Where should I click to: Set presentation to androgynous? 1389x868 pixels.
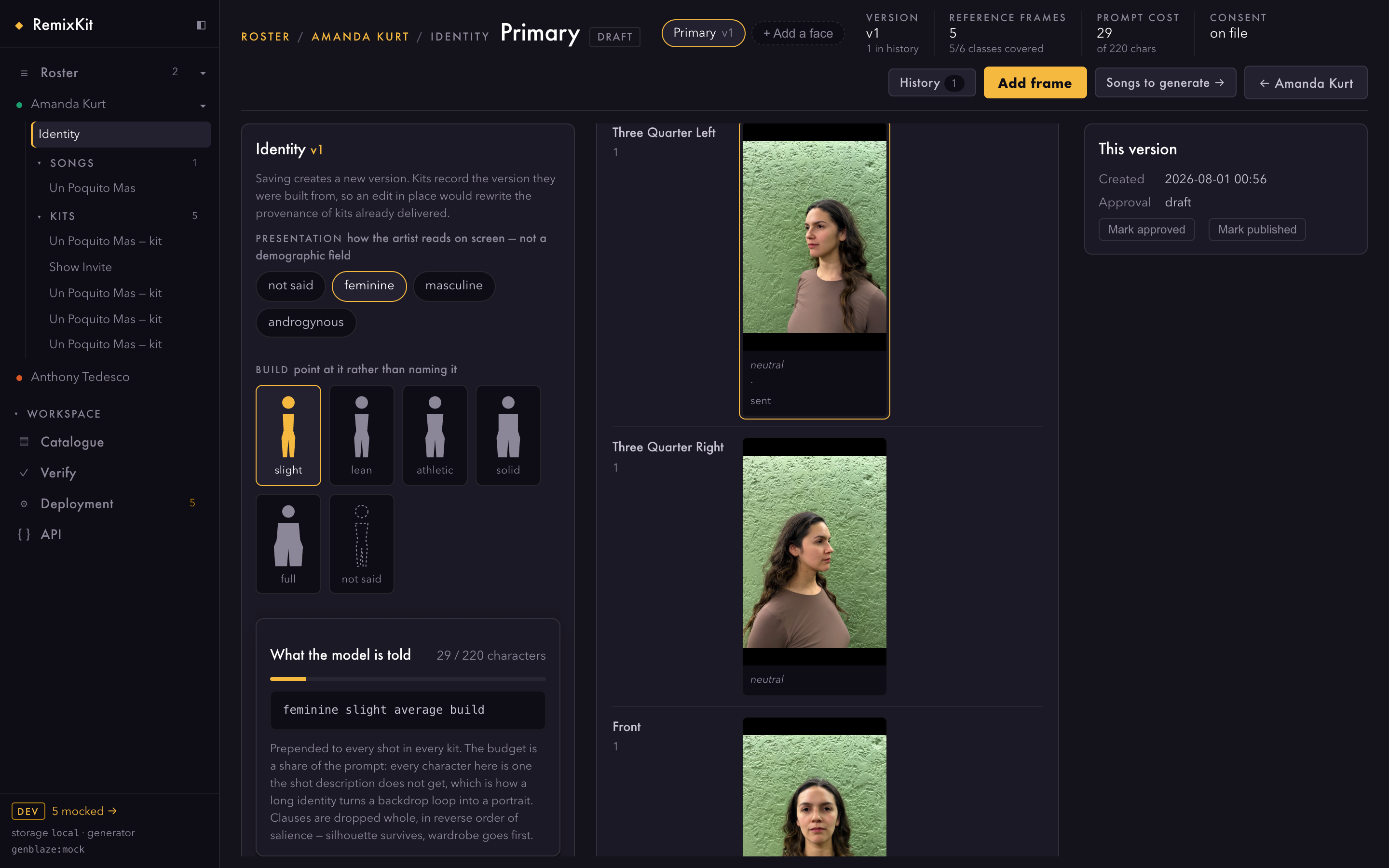(306, 323)
